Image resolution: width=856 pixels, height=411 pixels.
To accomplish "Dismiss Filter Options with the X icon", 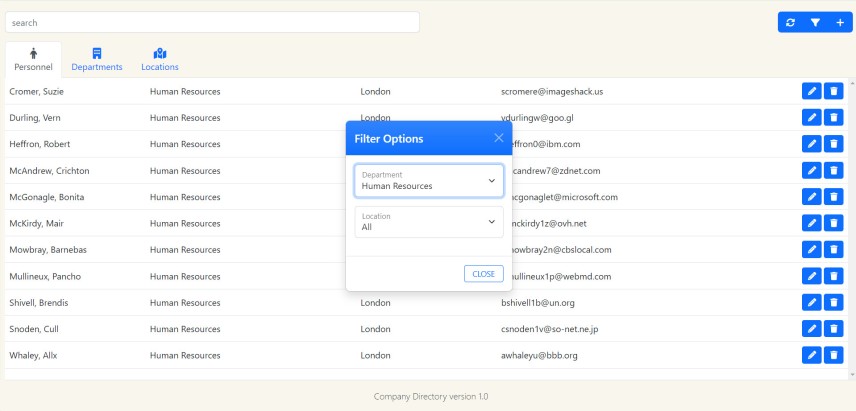I will tap(498, 138).
